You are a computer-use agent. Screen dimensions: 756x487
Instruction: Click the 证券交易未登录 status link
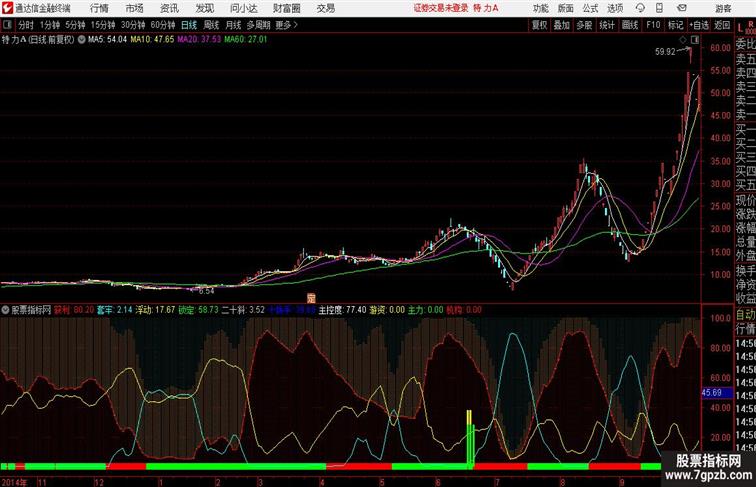[x=441, y=8]
